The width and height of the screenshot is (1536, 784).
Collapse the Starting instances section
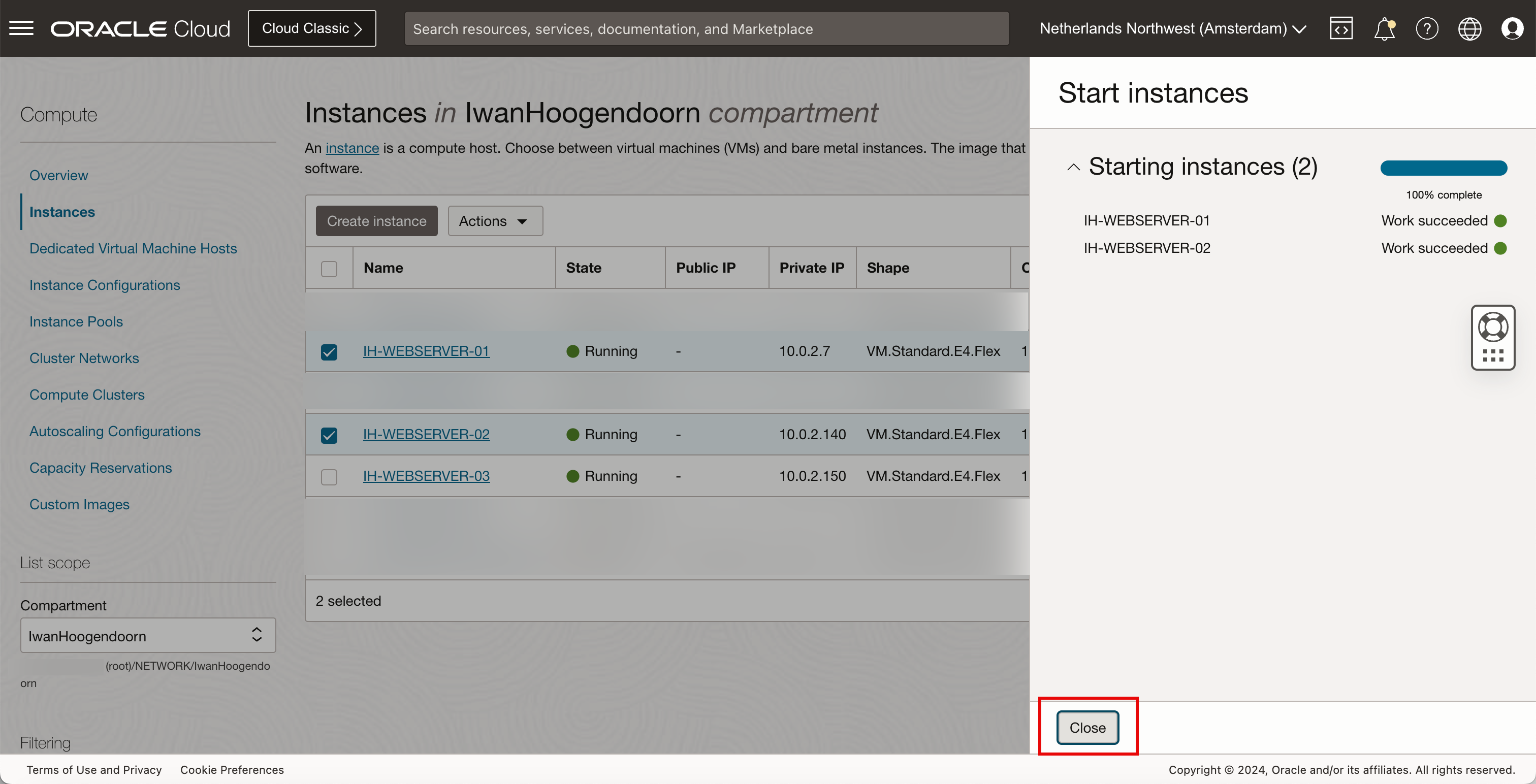point(1073,167)
